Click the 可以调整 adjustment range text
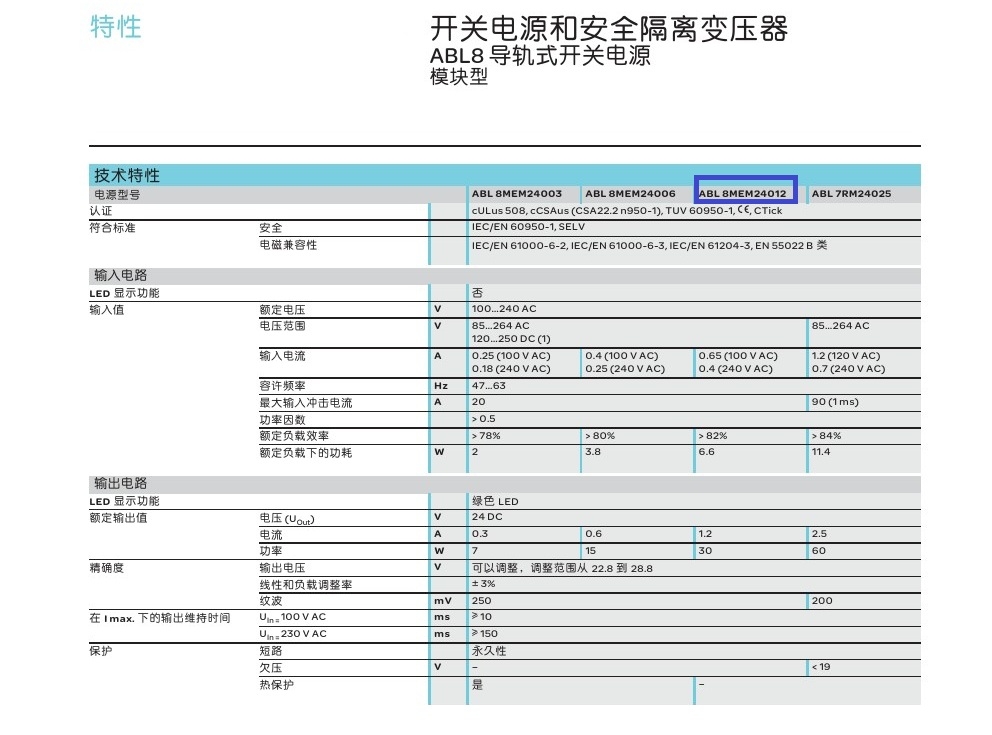The image size is (992, 735). click(562, 568)
